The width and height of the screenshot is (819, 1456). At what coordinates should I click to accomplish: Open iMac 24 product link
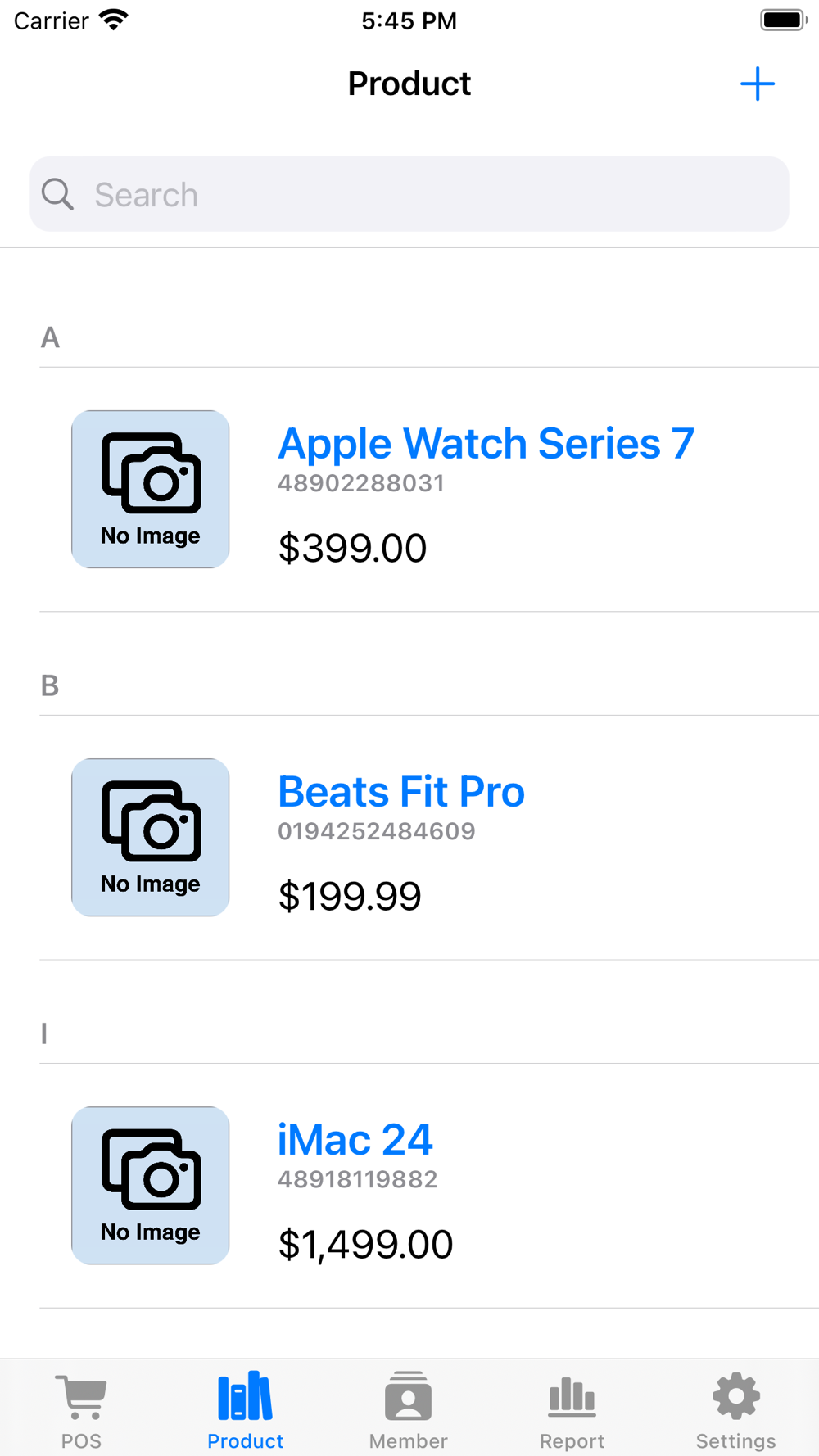pyautogui.click(x=355, y=1140)
